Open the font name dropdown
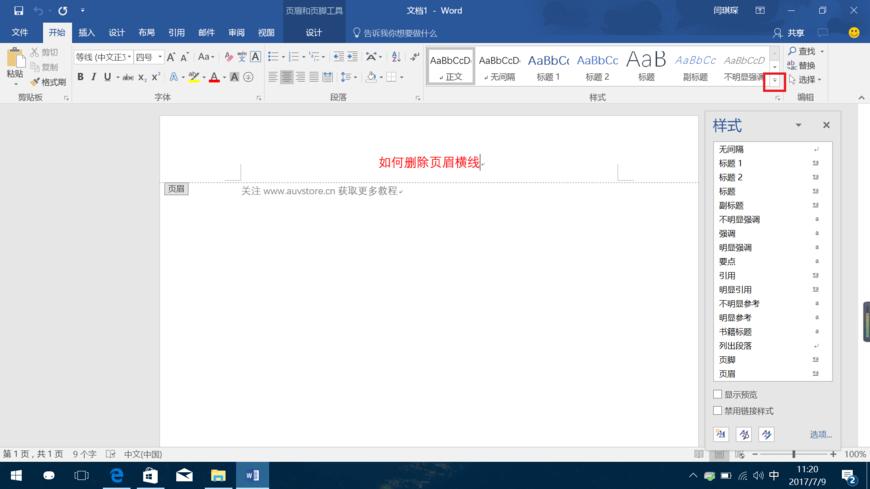This screenshot has height=489, width=870. 129,57
